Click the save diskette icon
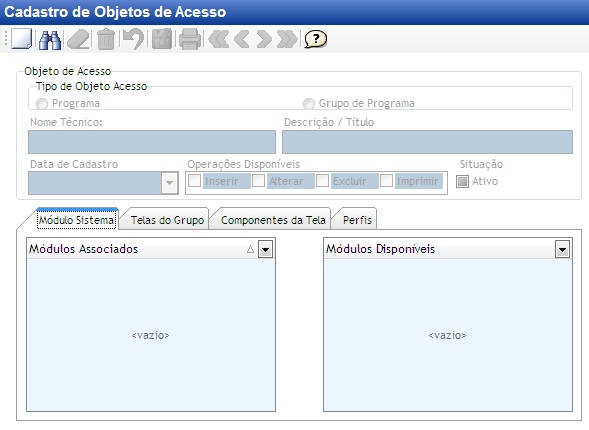Screen dimensions: 589x430 click(162, 39)
